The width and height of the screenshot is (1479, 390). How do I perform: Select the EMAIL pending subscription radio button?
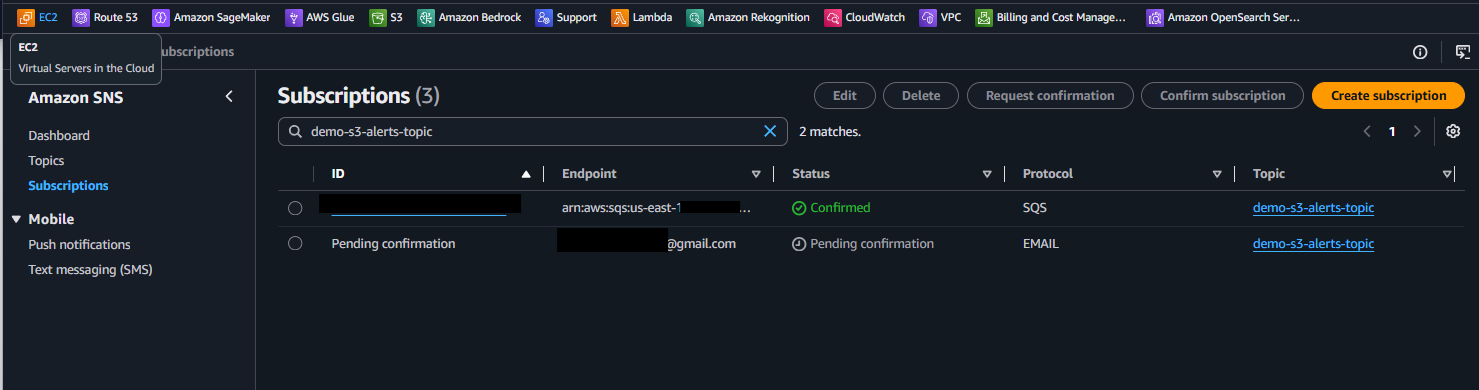[295, 243]
